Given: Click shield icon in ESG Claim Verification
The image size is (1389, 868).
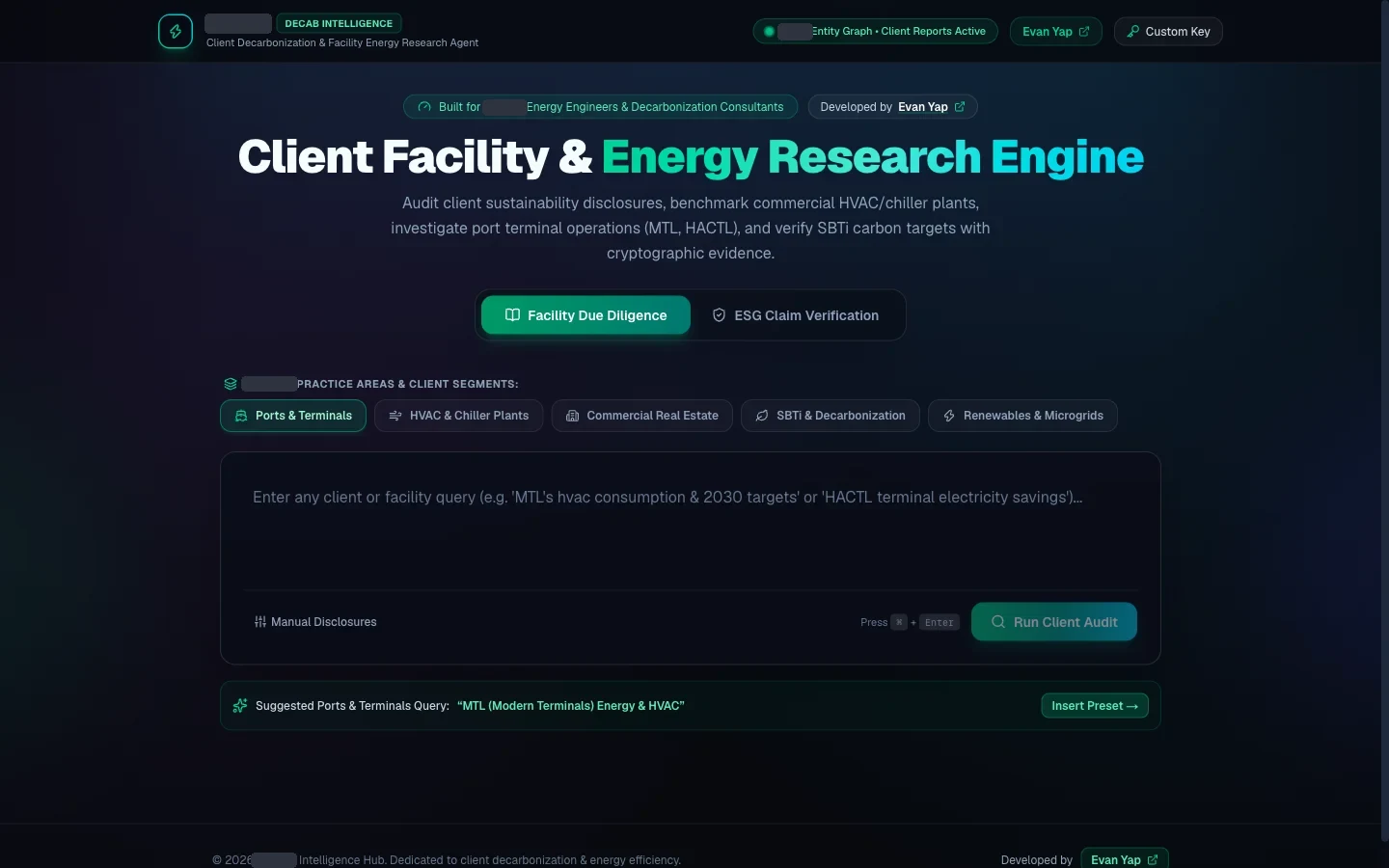Looking at the screenshot, I should pos(719,315).
